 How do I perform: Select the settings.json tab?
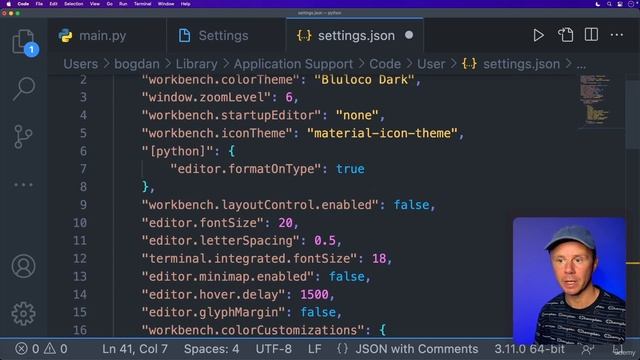point(354,36)
